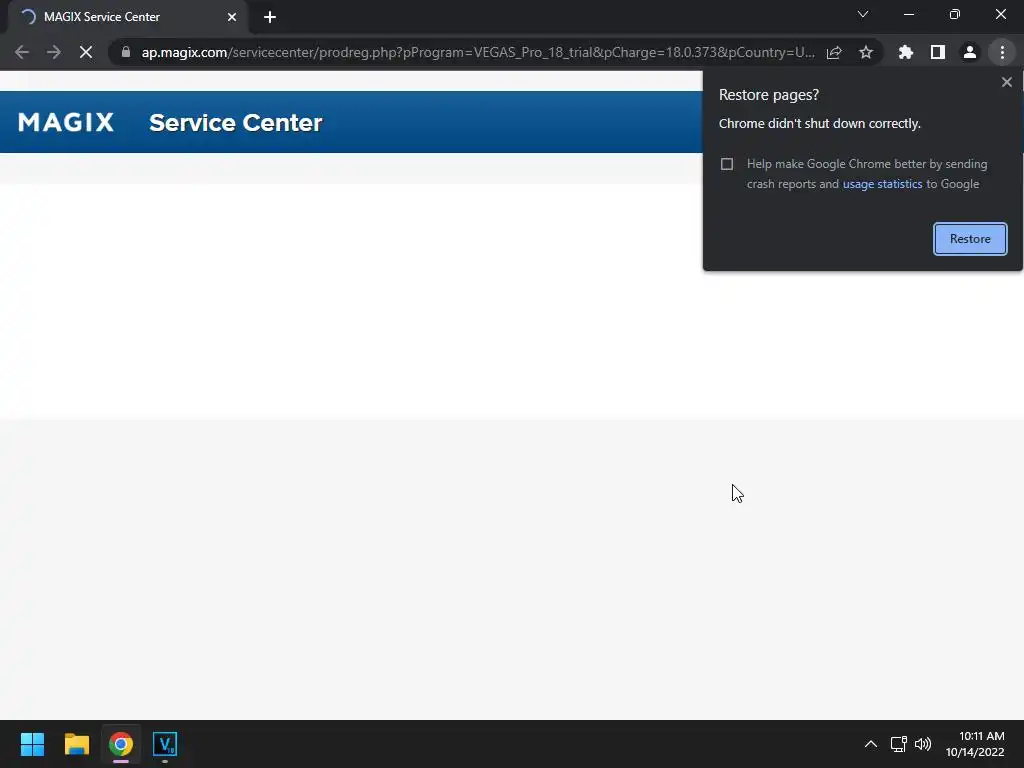Click the Service Center heading

[236, 123]
